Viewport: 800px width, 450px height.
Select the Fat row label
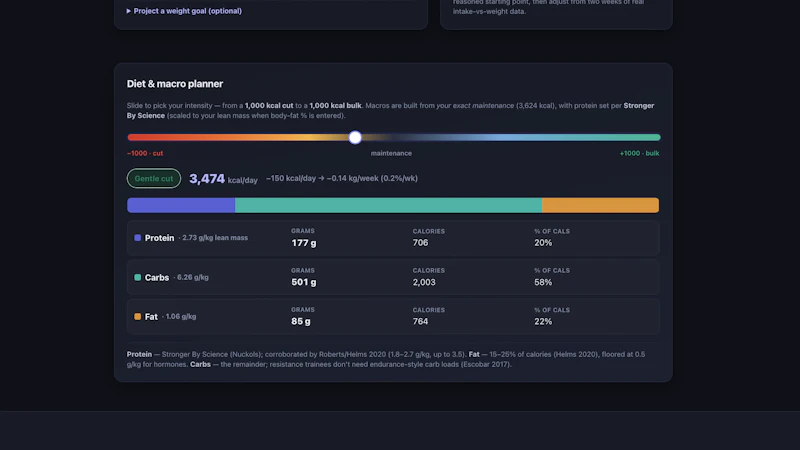click(151, 317)
